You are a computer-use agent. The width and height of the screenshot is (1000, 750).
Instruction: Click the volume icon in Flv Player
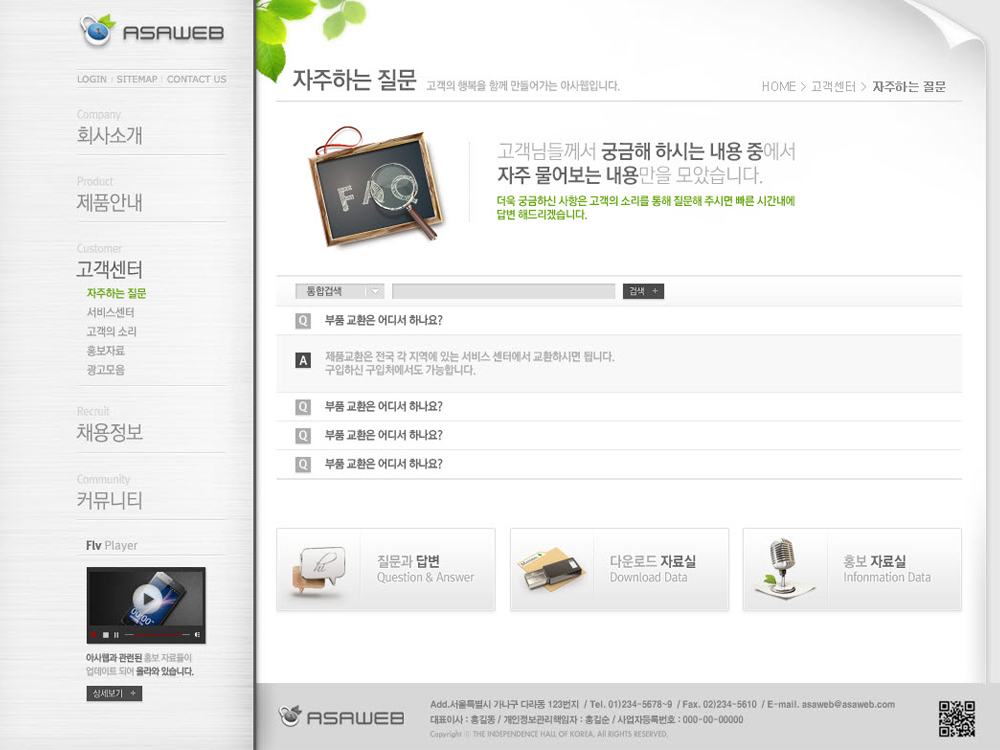197,635
